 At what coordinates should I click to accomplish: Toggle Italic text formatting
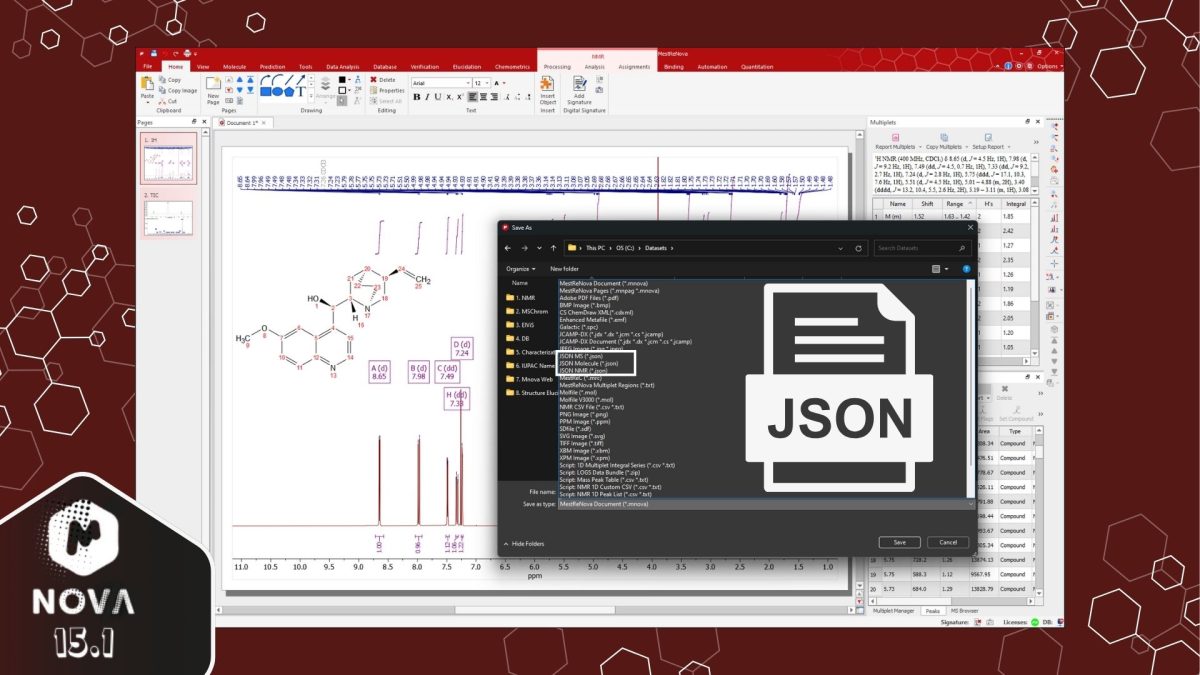427,97
